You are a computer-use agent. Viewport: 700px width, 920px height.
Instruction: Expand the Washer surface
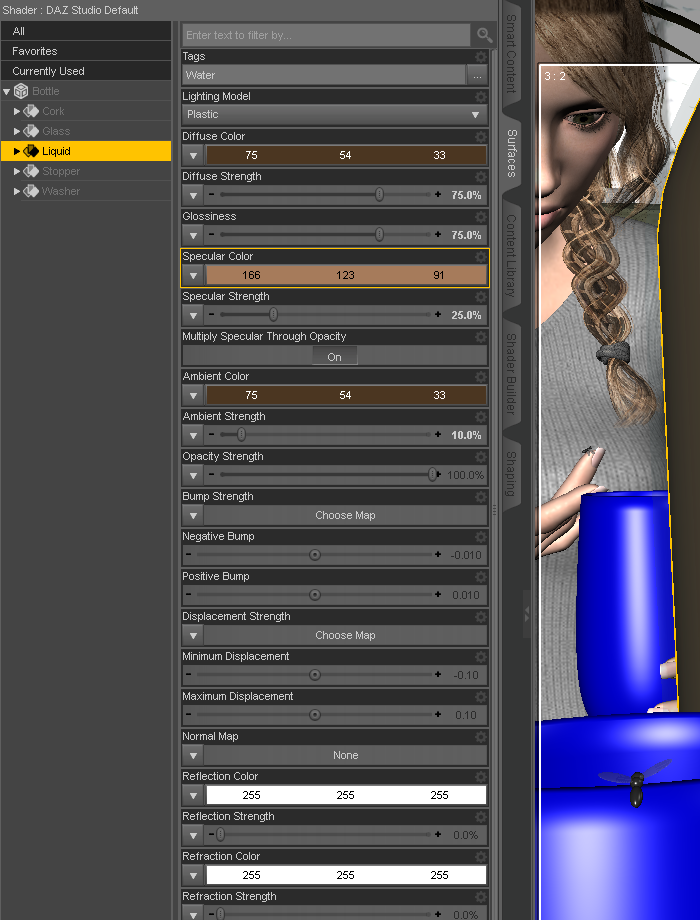tap(17, 191)
